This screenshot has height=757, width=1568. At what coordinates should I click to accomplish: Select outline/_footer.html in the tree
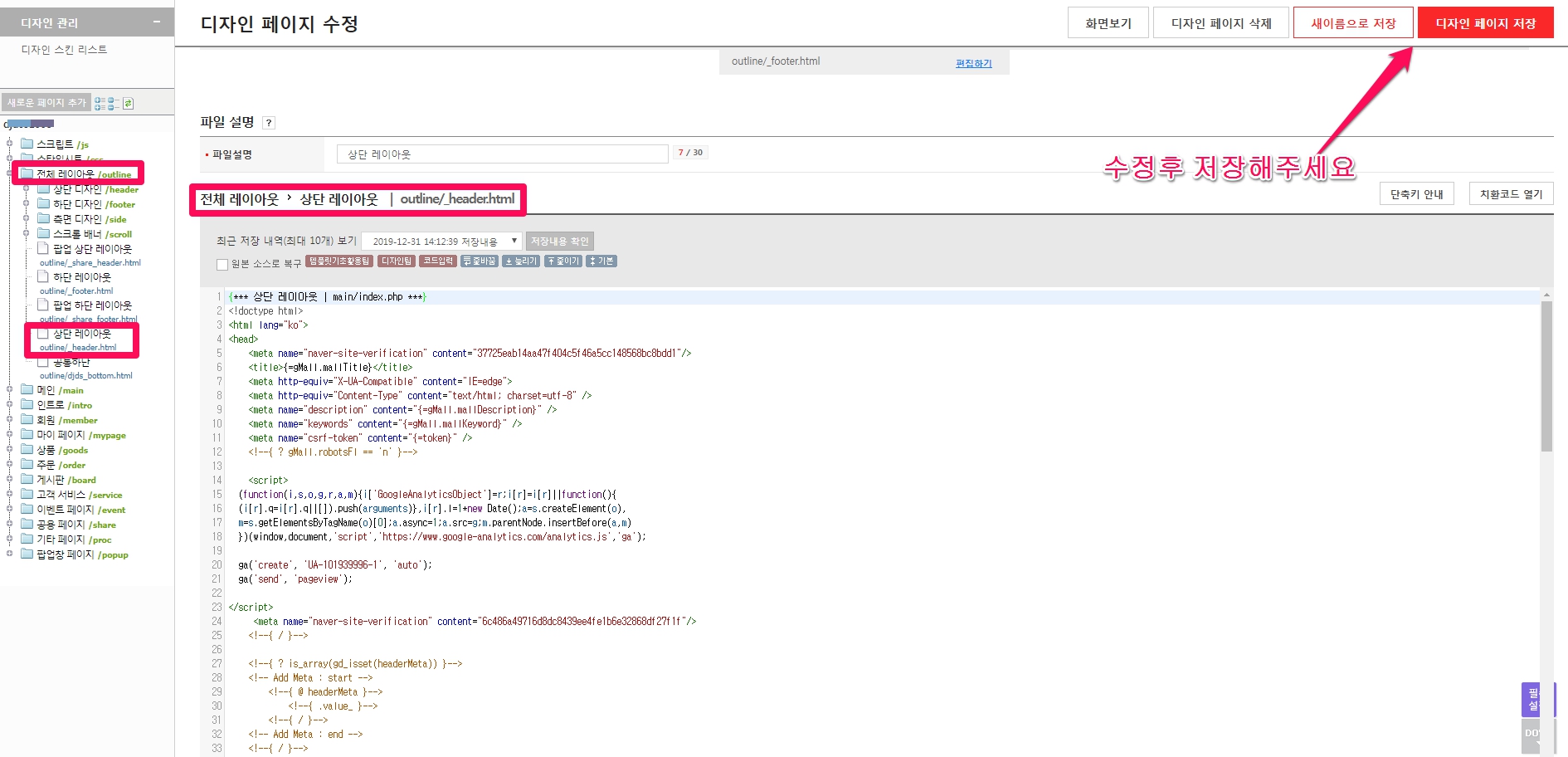76,291
